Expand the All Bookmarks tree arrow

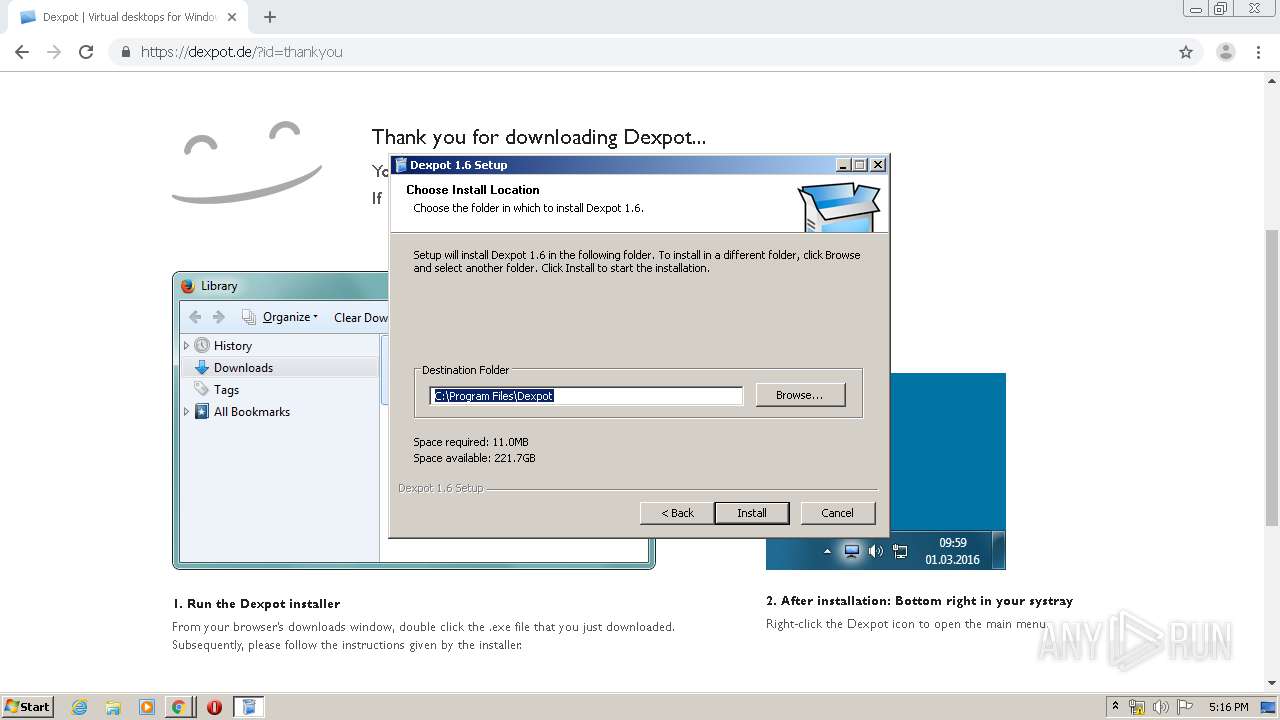pos(186,412)
